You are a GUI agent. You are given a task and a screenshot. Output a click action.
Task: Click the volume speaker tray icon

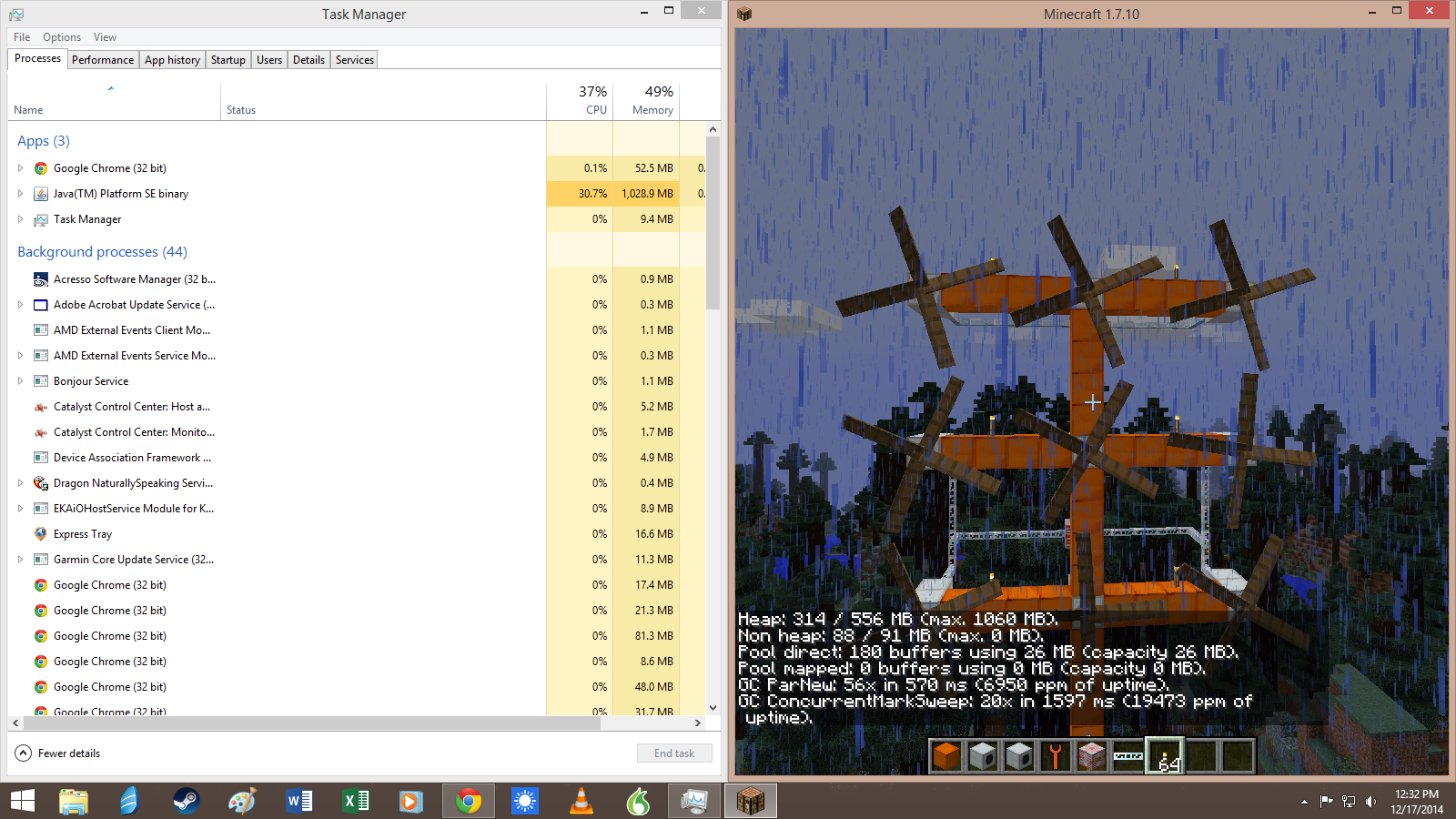[x=1370, y=802]
